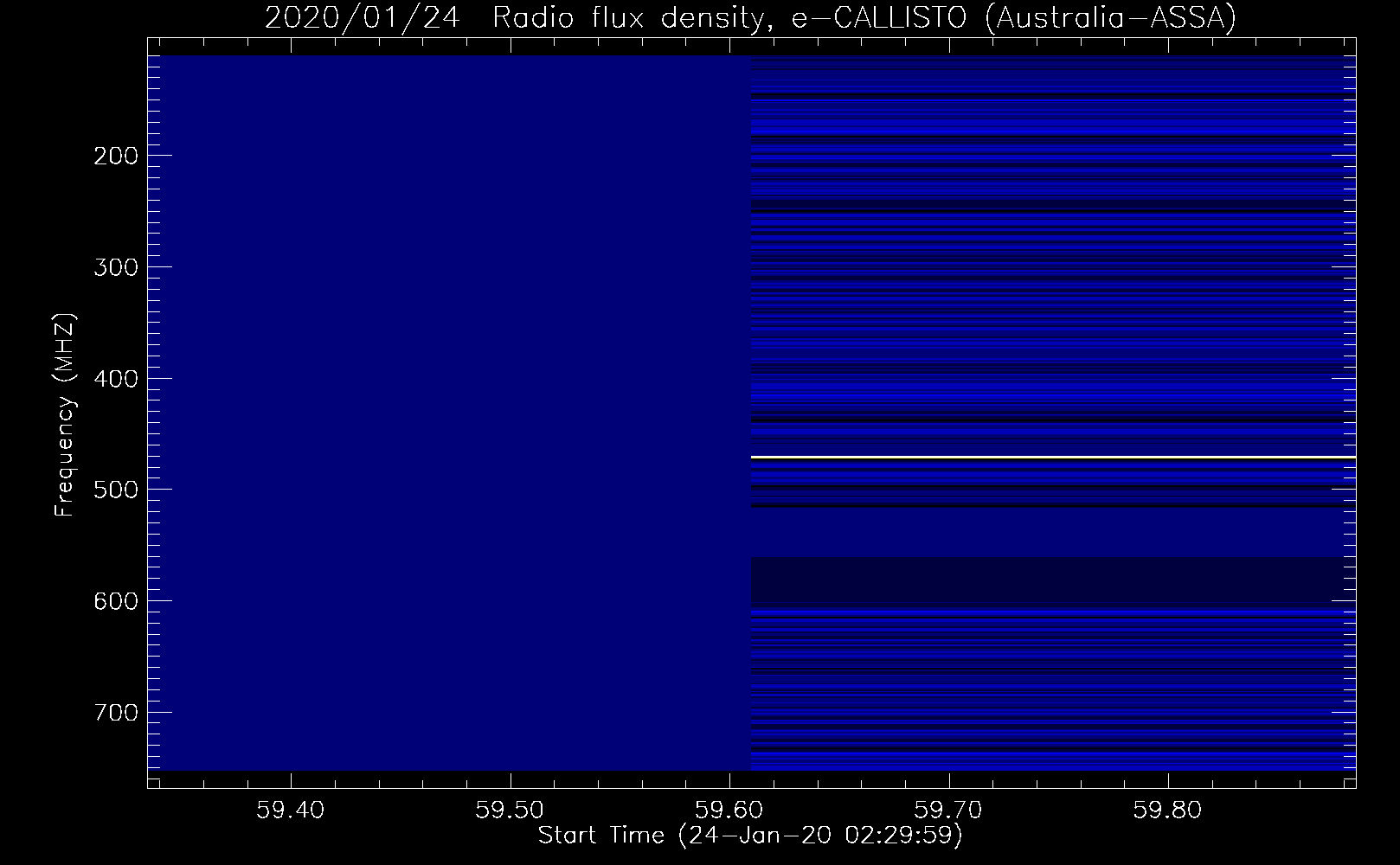Click time tick label 59.40
The image size is (1400, 865).
pos(292,811)
